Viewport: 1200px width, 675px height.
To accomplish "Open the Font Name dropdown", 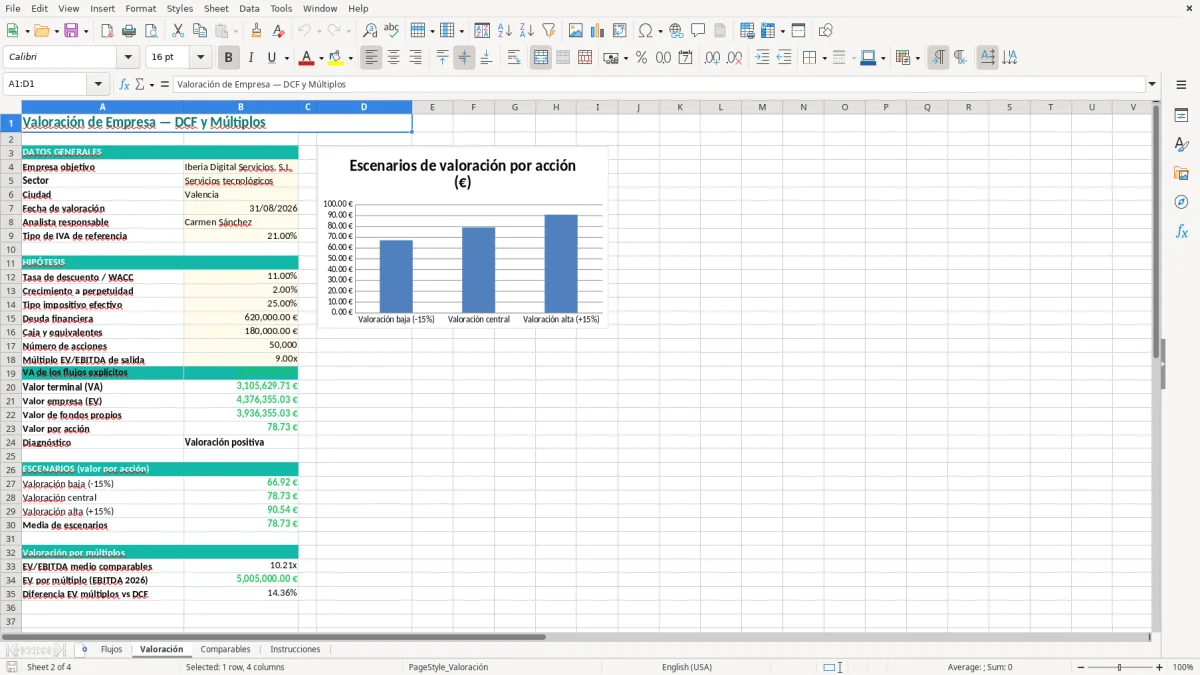I will (127, 58).
